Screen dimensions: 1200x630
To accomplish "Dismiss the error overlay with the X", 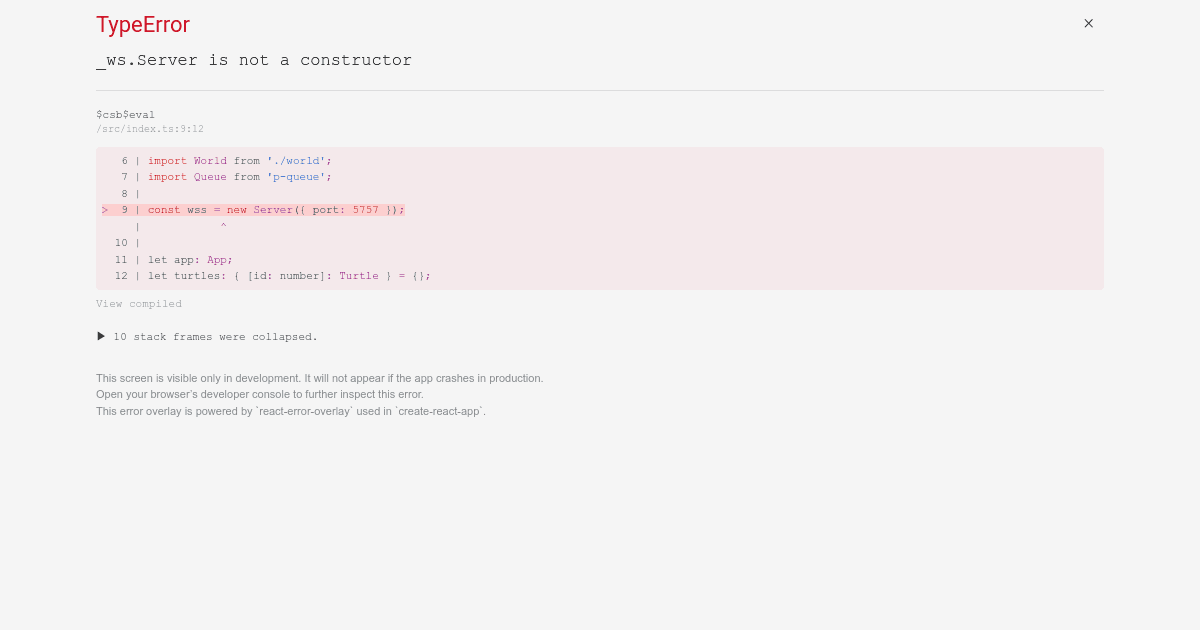I will pos(1088,23).
